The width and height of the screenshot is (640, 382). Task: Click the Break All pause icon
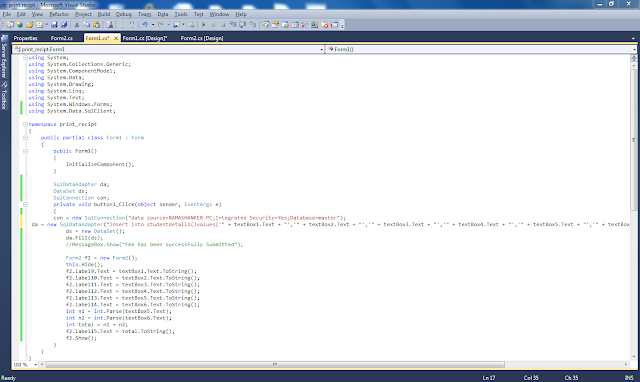(213, 24)
